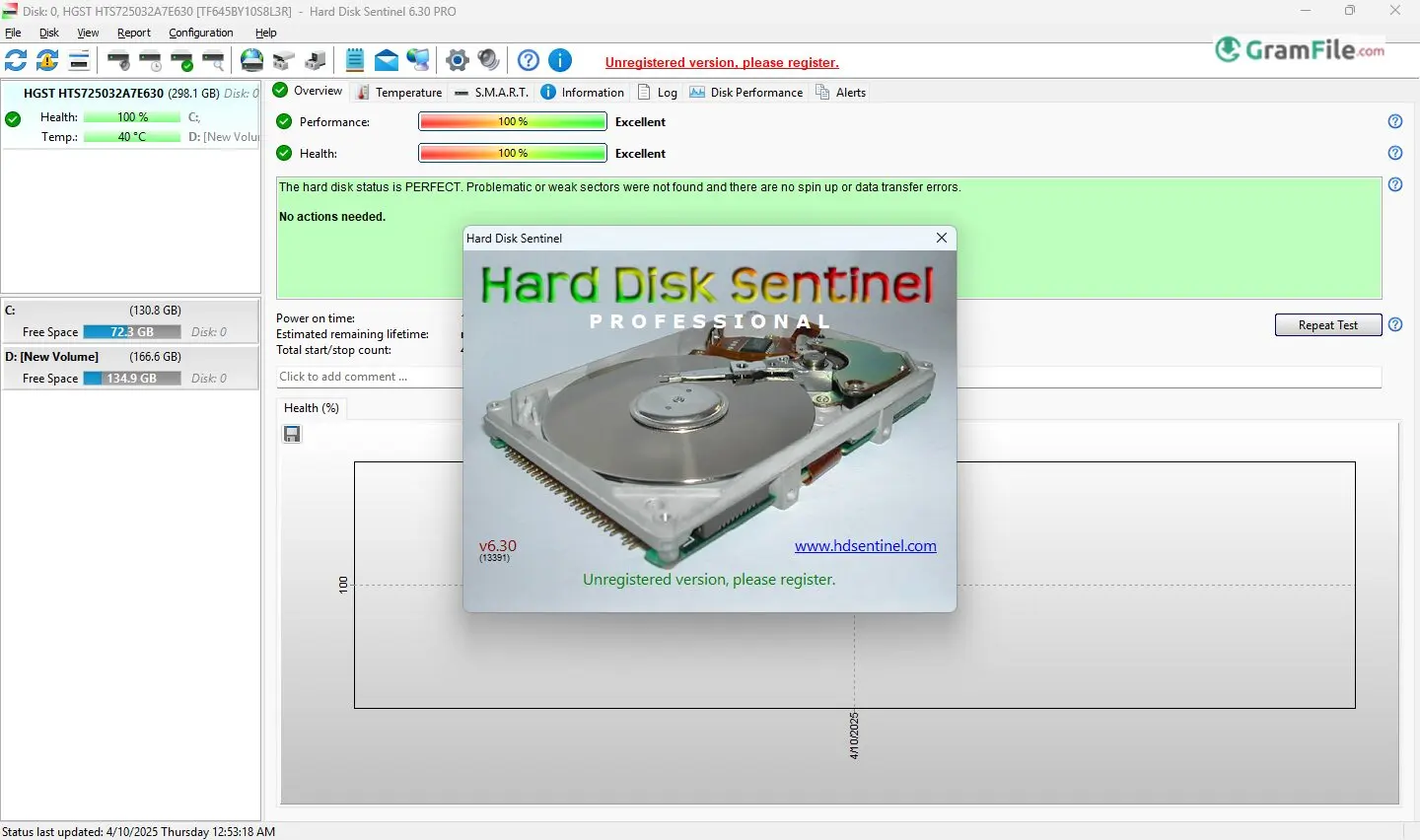This screenshot has height=840, width=1420.
Task: Open the Configuration menu
Action: pyautogui.click(x=201, y=33)
